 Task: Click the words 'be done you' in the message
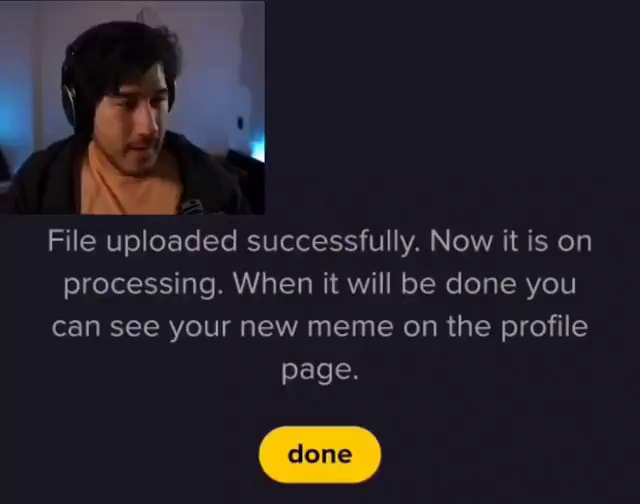pos(488,284)
